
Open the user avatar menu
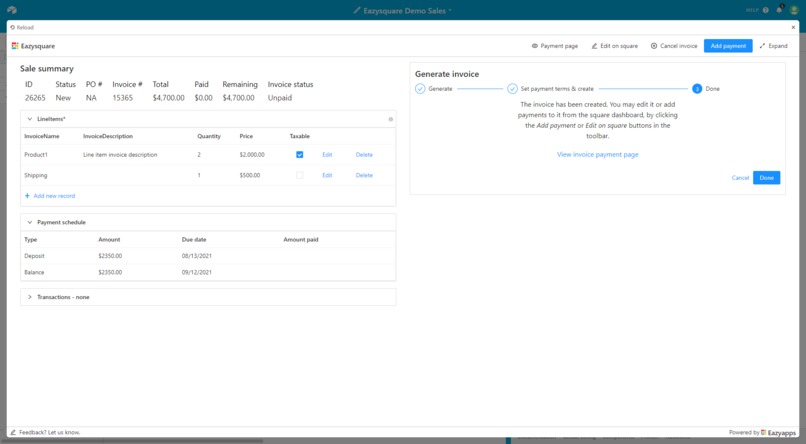coord(794,10)
